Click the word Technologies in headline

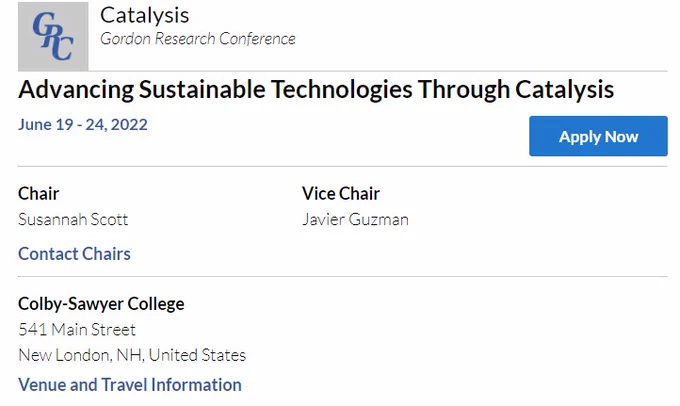click(342, 90)
